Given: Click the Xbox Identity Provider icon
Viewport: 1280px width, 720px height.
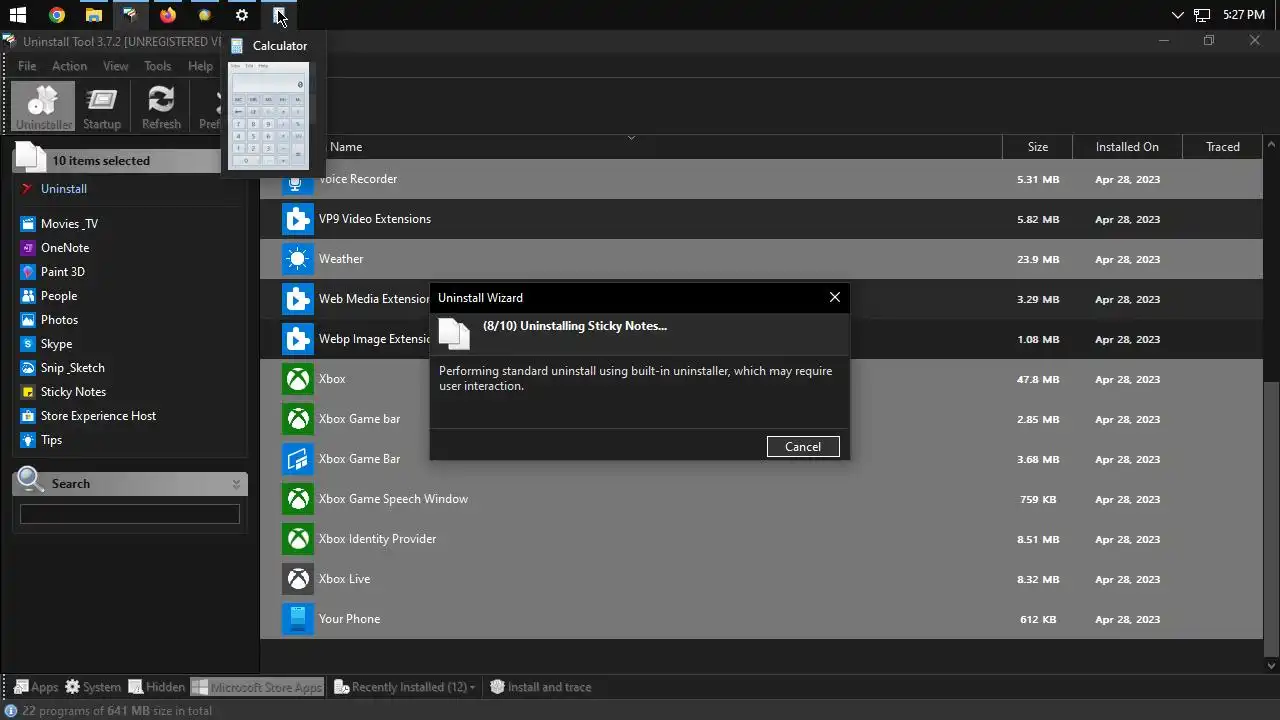Looking at the screenshot, I should (297, 539).
